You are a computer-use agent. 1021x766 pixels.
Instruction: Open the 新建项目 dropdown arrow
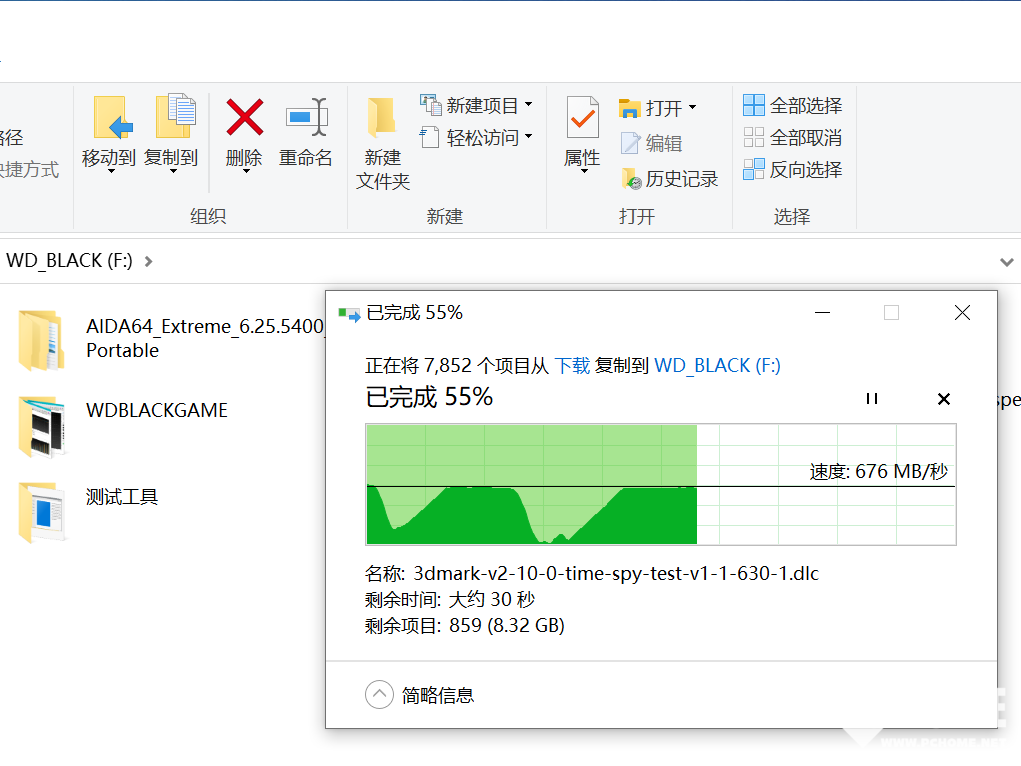point(529,104)
